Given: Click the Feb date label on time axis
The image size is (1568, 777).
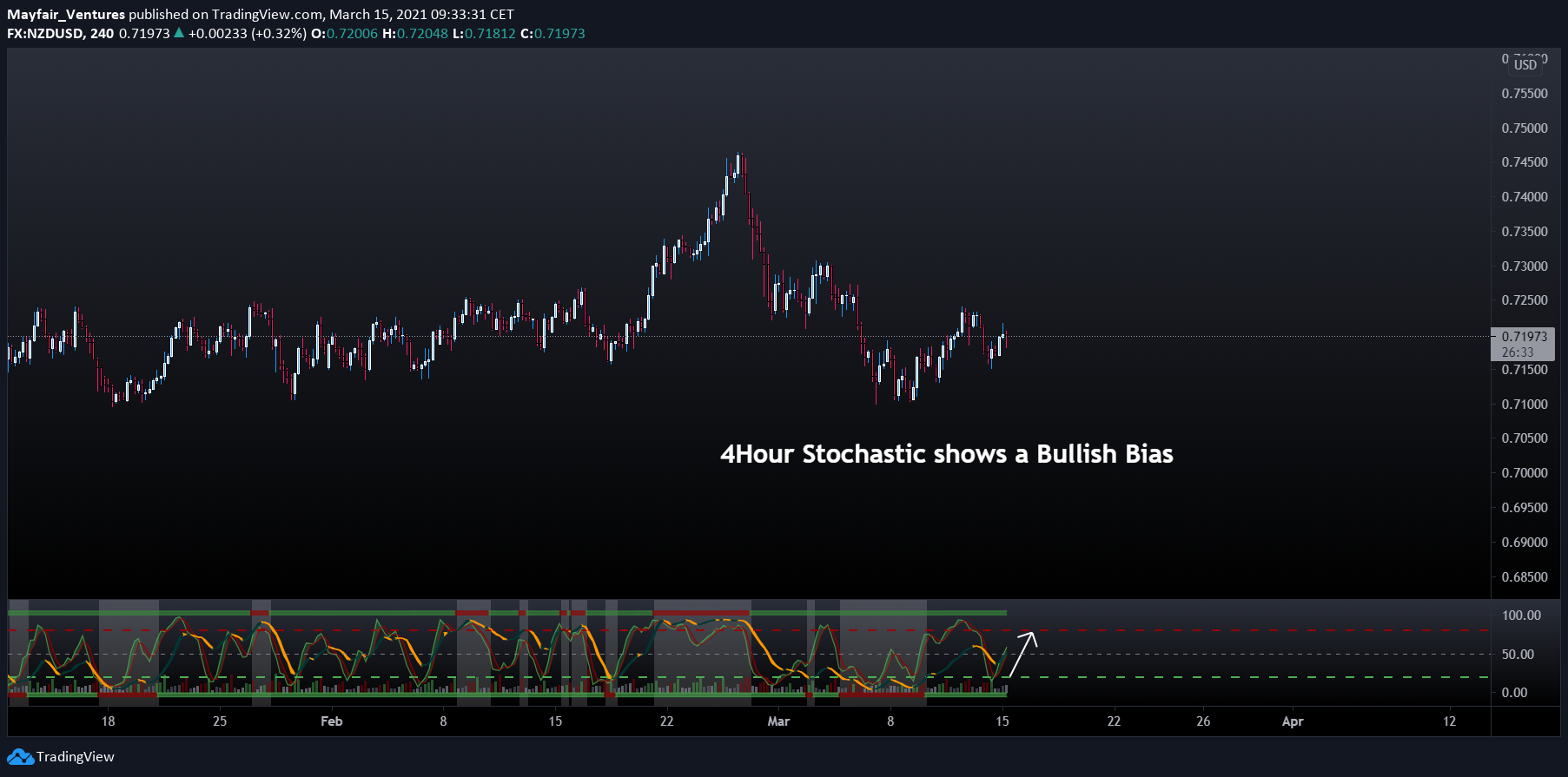Looking at the screenshot, I should click(x=332, y=721).
